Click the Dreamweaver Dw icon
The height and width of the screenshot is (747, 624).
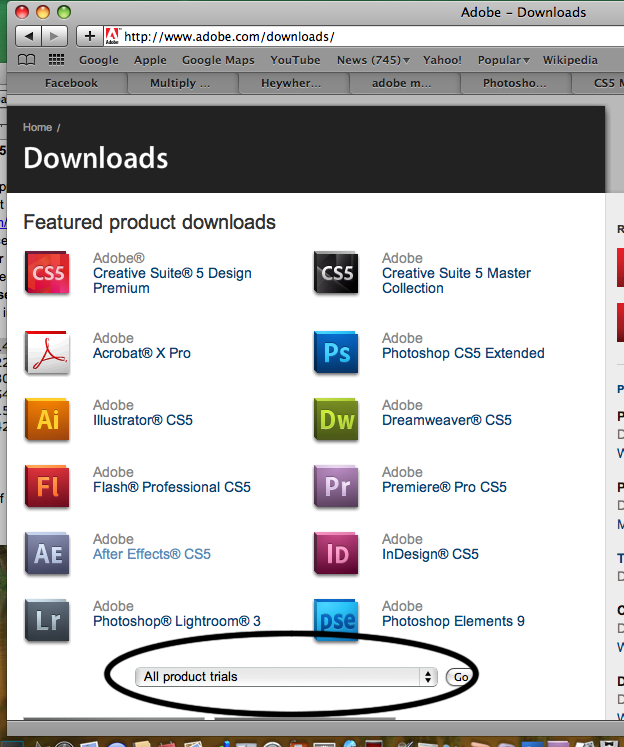336,419
